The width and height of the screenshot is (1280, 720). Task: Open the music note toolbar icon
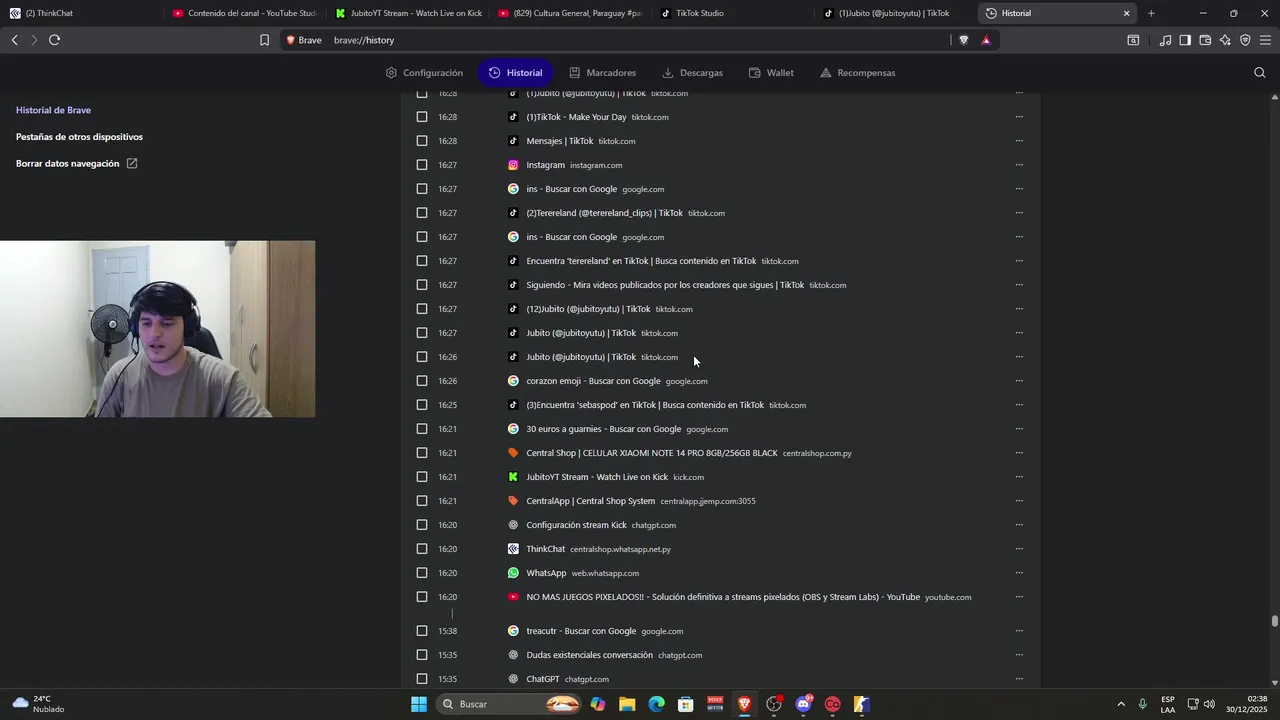(1165, 40)
